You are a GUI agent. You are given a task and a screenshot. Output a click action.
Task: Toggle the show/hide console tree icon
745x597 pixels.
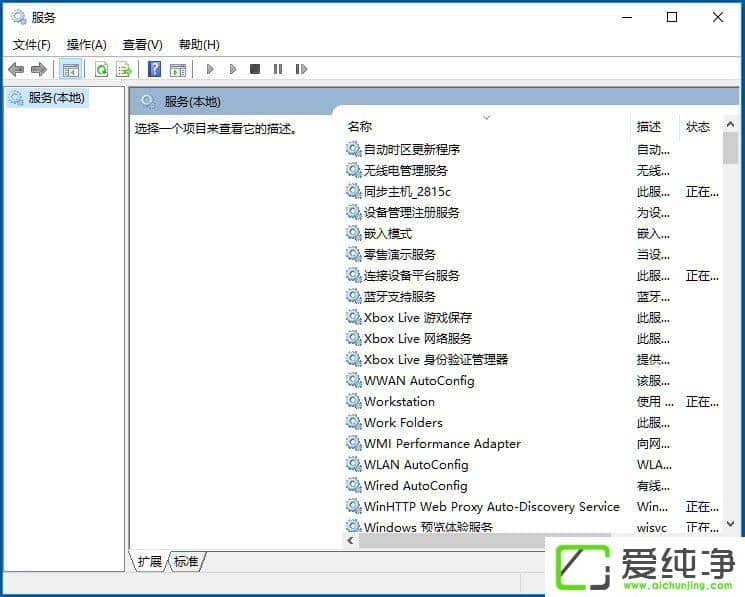pyautogui.click(x=71, y=70)
